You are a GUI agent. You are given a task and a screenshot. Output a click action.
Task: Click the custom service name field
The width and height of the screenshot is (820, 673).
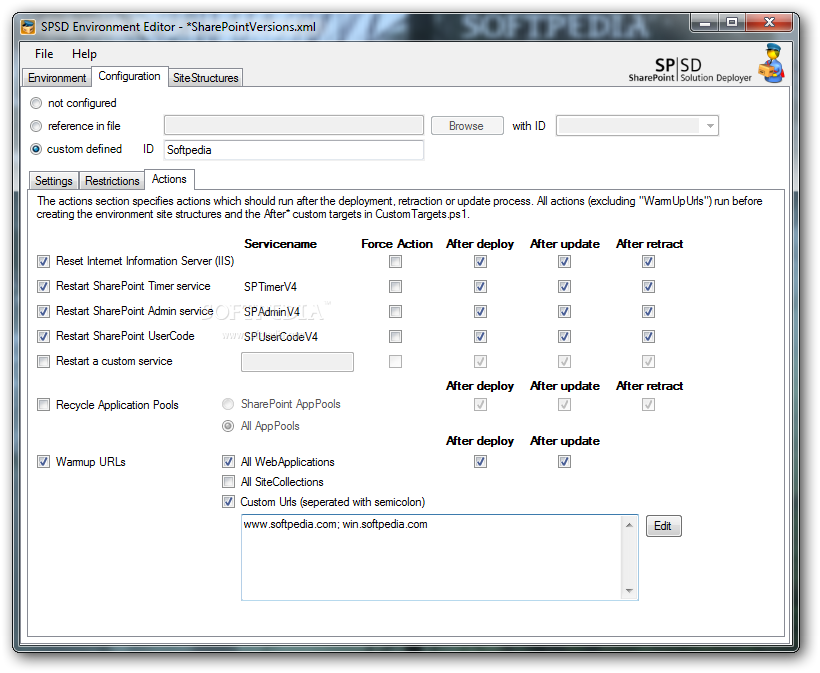pos(297,362)
